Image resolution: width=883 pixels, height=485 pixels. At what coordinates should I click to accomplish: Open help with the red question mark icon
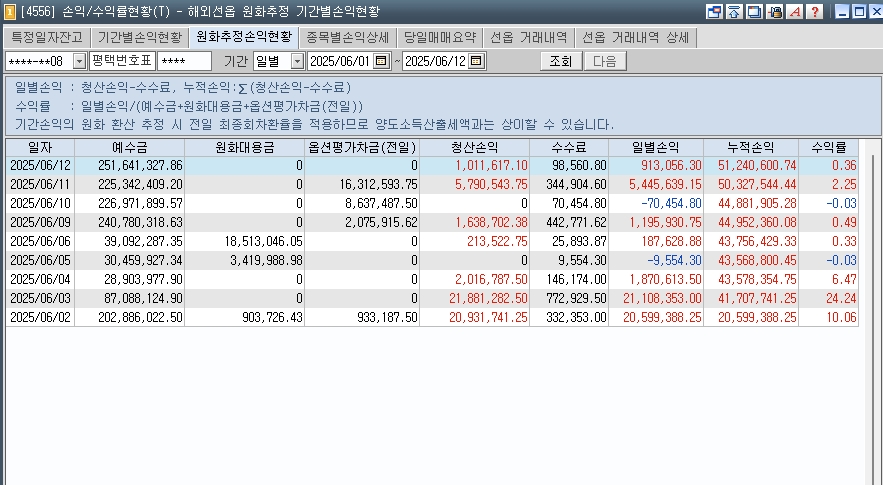pos(814,11)
